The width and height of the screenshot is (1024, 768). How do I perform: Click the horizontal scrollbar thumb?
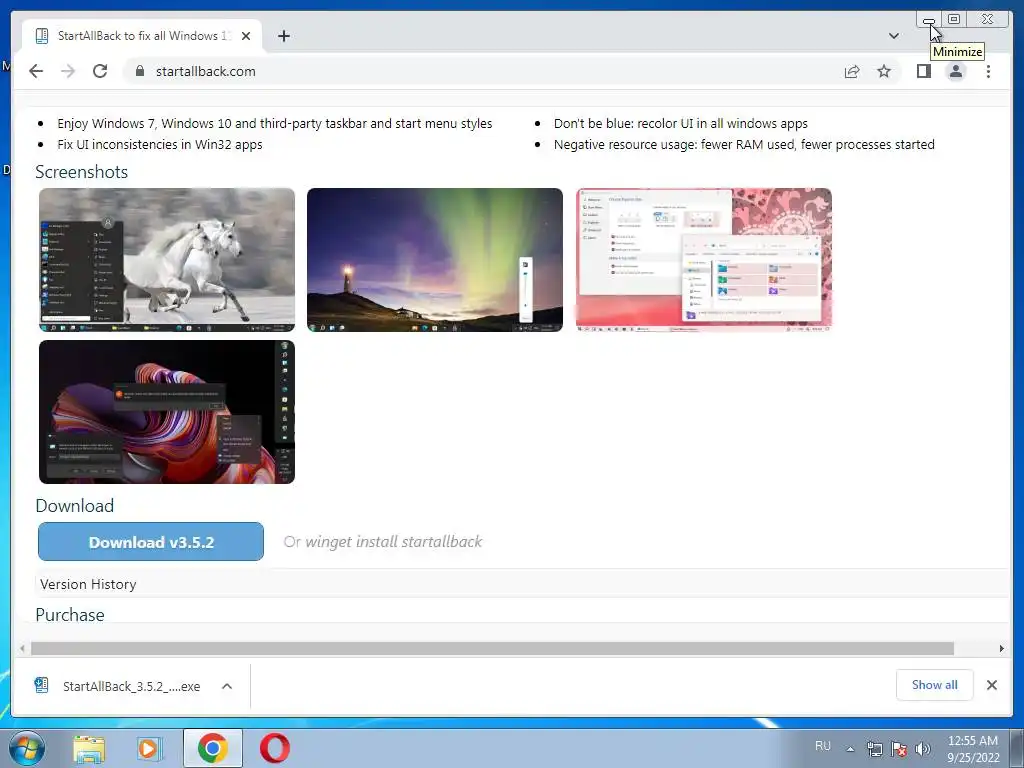(x=492, y=648)
